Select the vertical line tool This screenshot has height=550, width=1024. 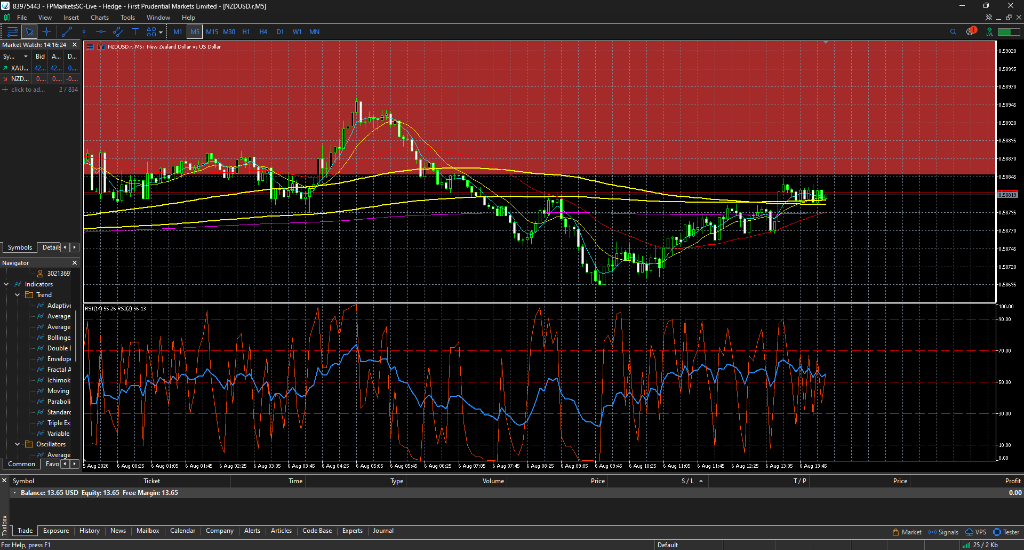coord(84,31)
